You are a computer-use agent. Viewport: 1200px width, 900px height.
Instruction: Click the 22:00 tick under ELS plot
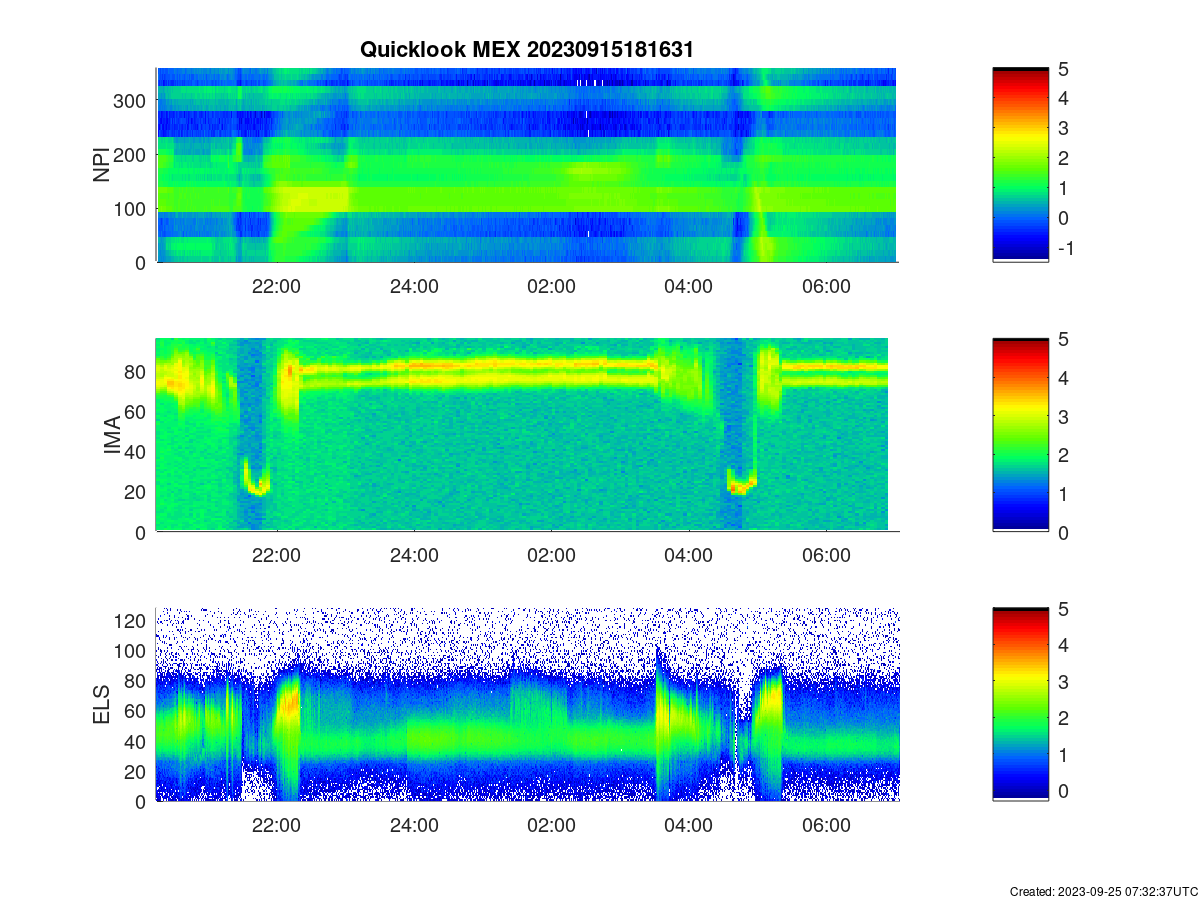tap(276, 827)
